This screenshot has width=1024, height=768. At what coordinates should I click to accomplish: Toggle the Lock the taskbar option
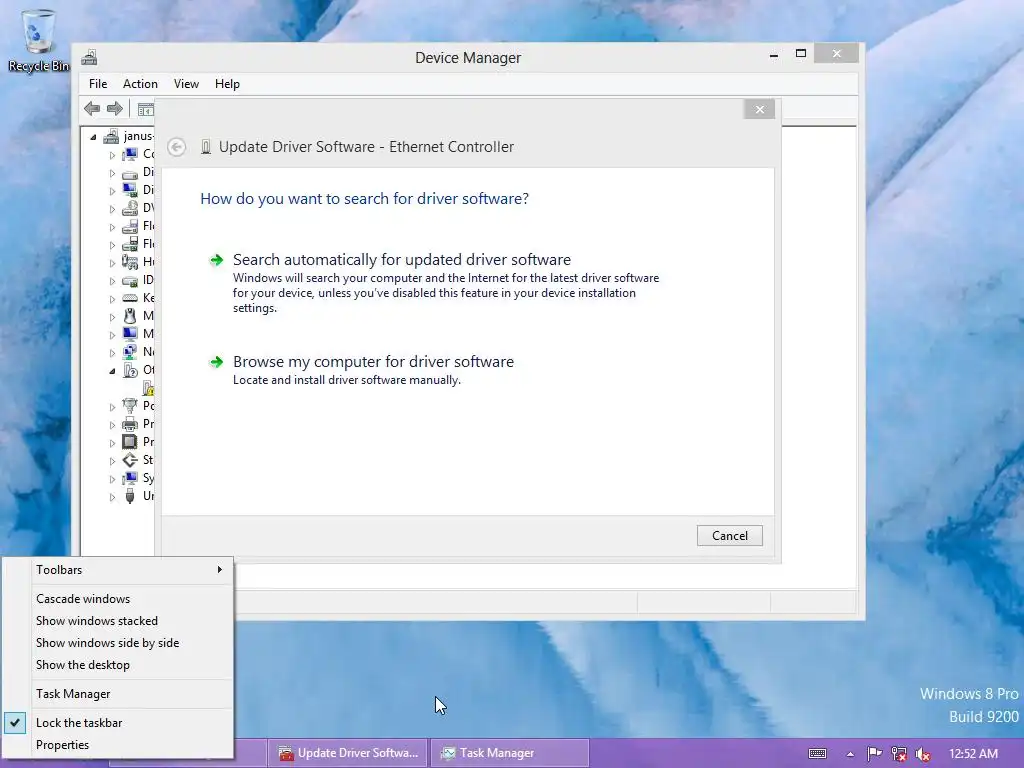pyautogui.click(x=118, y=723)
